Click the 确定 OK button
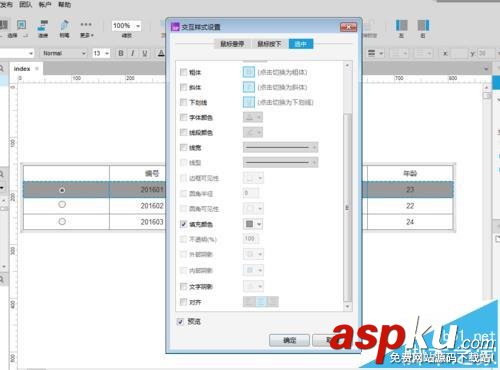Viewport: 500px width, 370px height. coord(289,340)
